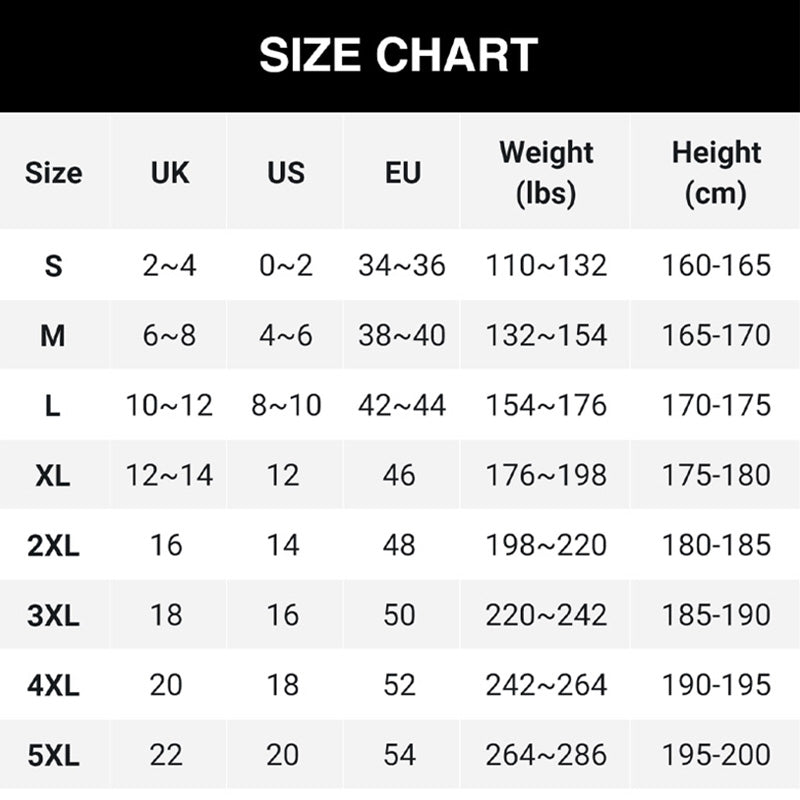Click the 160-165 height cell

point(716,265)
